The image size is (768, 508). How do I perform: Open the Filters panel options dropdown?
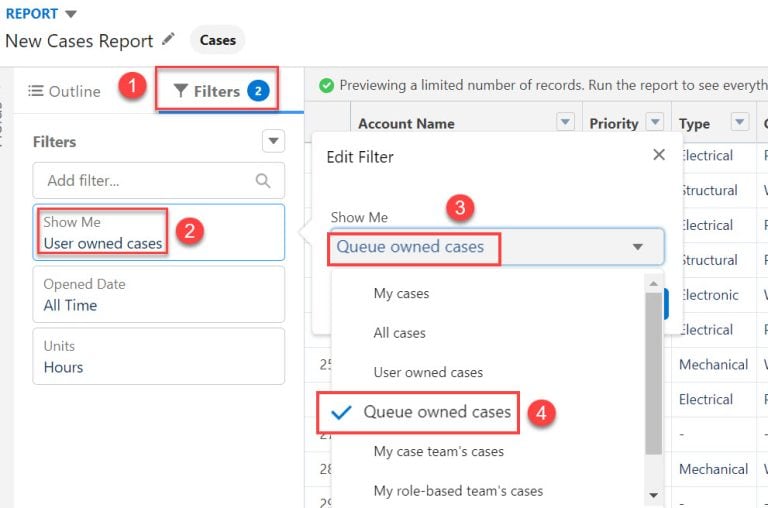pos(273,142)
